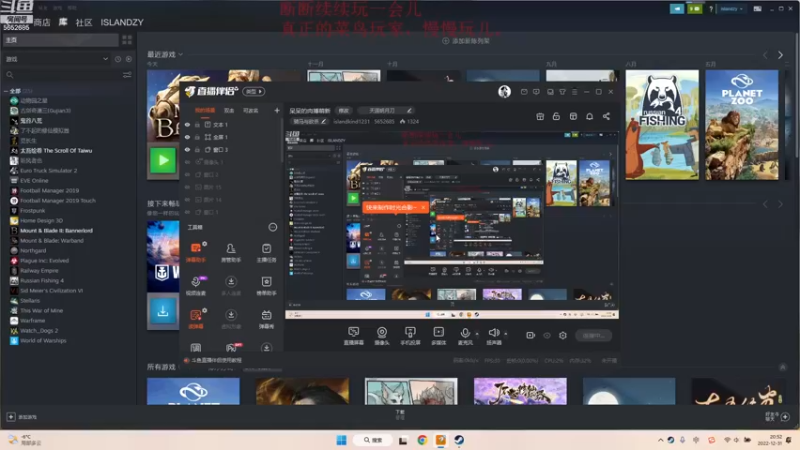Viewport: 800px width, 450px height.
Task: Click the 麦克风 microphone icon
Action: 465,335
